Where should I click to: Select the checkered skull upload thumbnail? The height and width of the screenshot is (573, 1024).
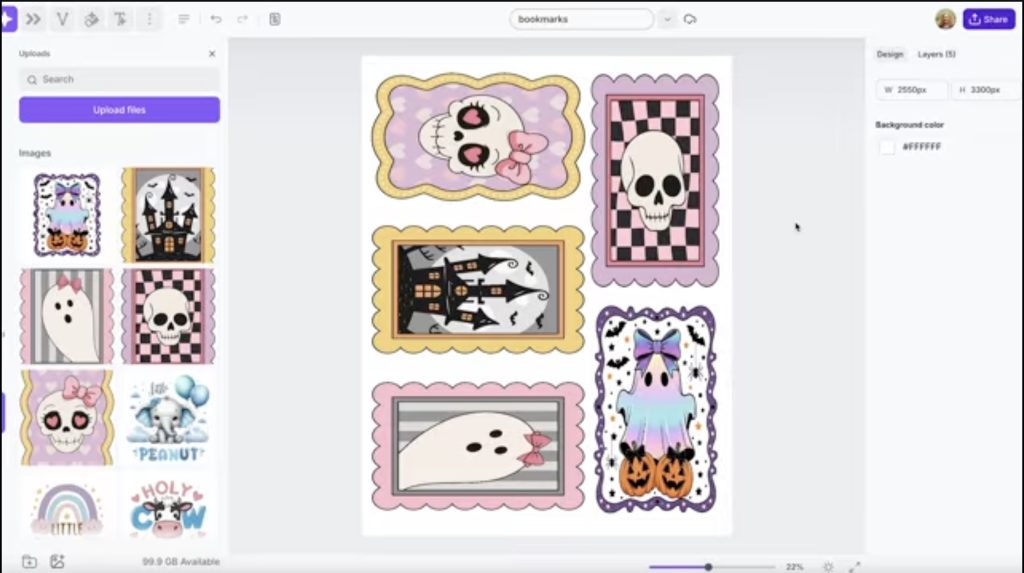pyautogui.click(x=168, y=316)
